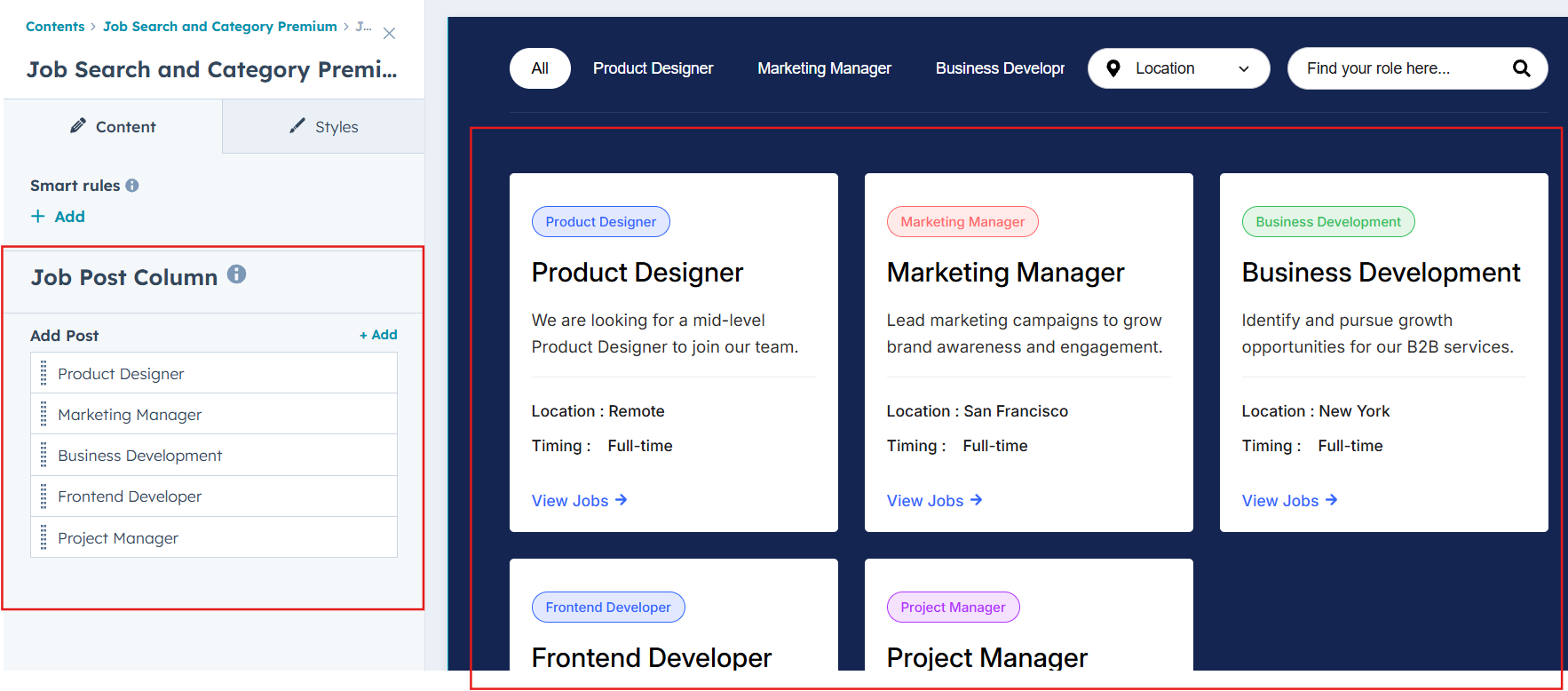
Task: Filter jobs by Marketing Manager category
Action: (x=824, y=68)
